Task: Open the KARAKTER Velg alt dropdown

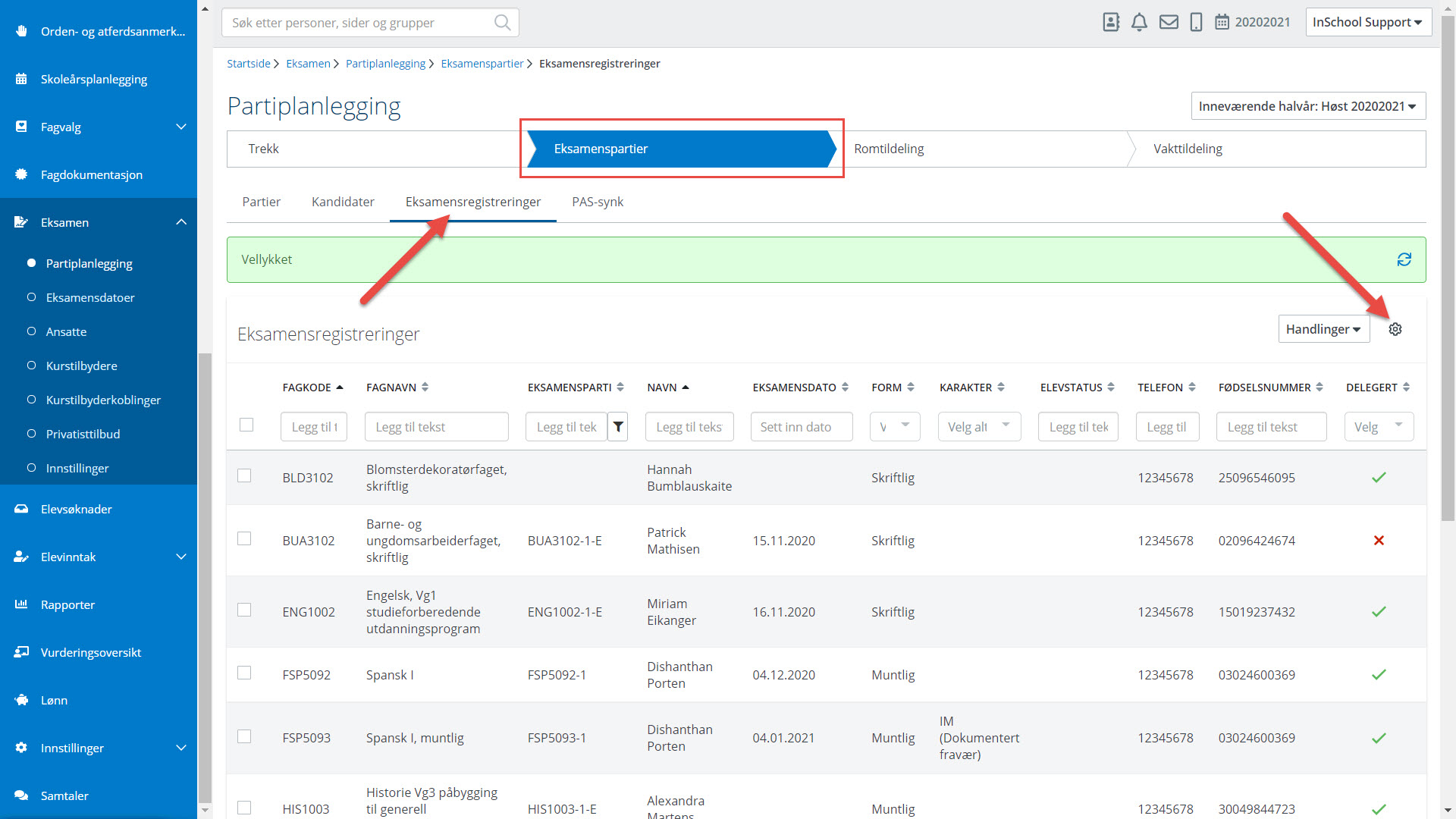Action: [979, 427]
